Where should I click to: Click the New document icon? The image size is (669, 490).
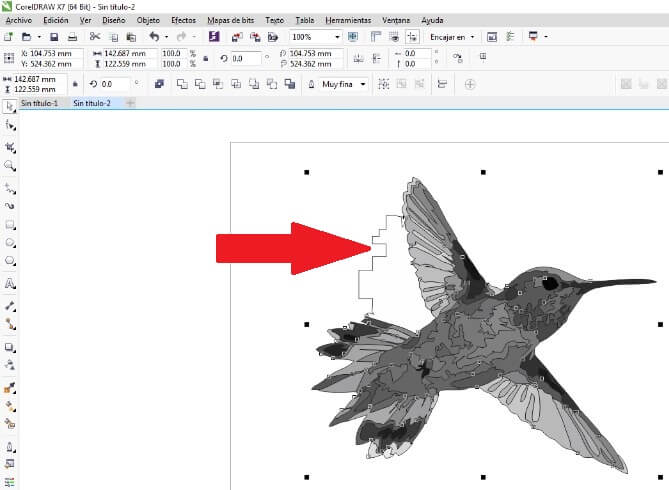[x=8, y=37]
